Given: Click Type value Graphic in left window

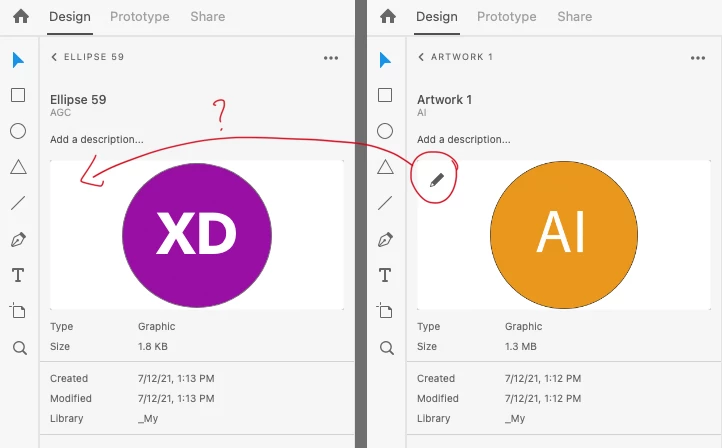Looking at the screenshot, I should [x=157, y=326].
